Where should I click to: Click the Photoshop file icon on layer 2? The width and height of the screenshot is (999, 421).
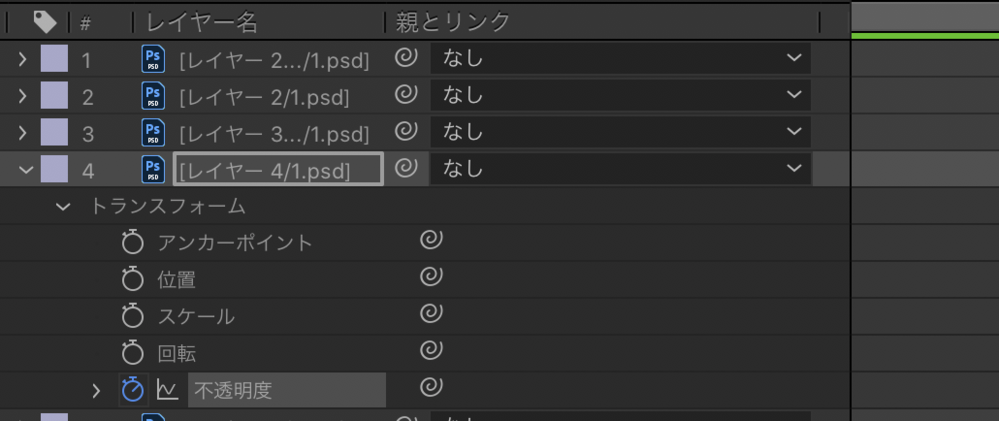(153, 97)
